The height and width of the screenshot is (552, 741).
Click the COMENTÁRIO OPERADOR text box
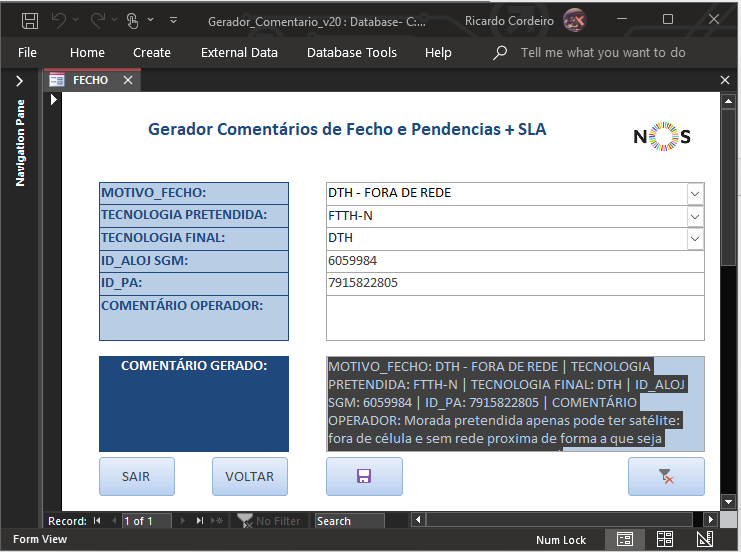click(x=515, y=318)
